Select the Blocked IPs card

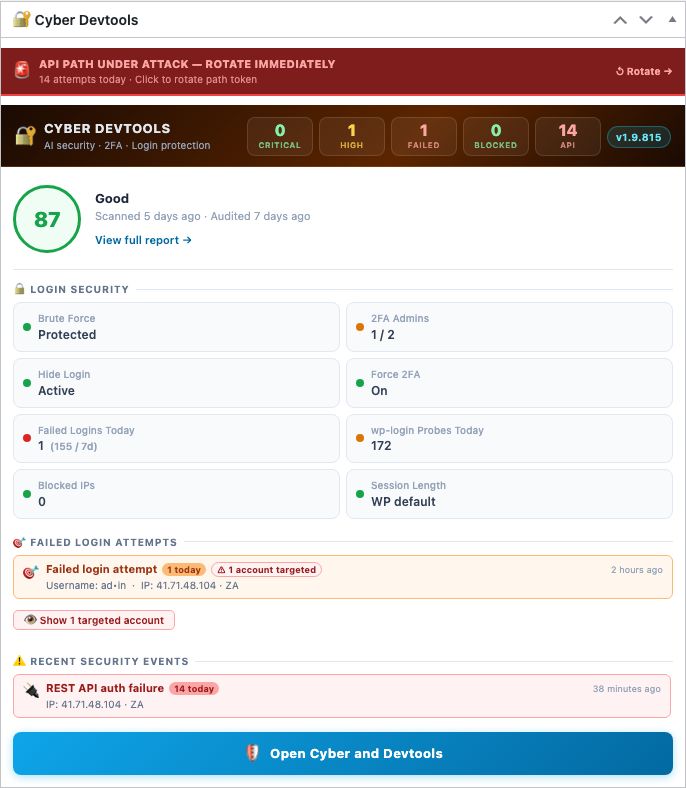coord(176,494)
